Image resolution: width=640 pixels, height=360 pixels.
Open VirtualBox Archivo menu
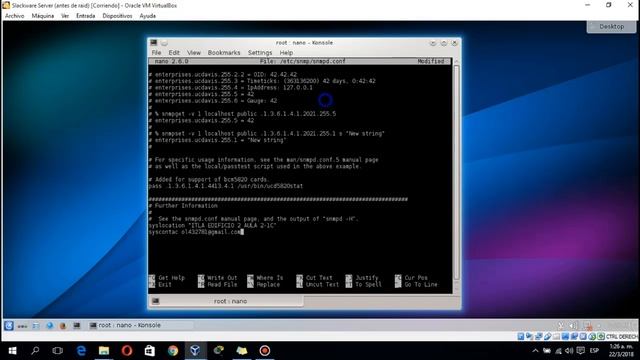click(x=15, y=16)
